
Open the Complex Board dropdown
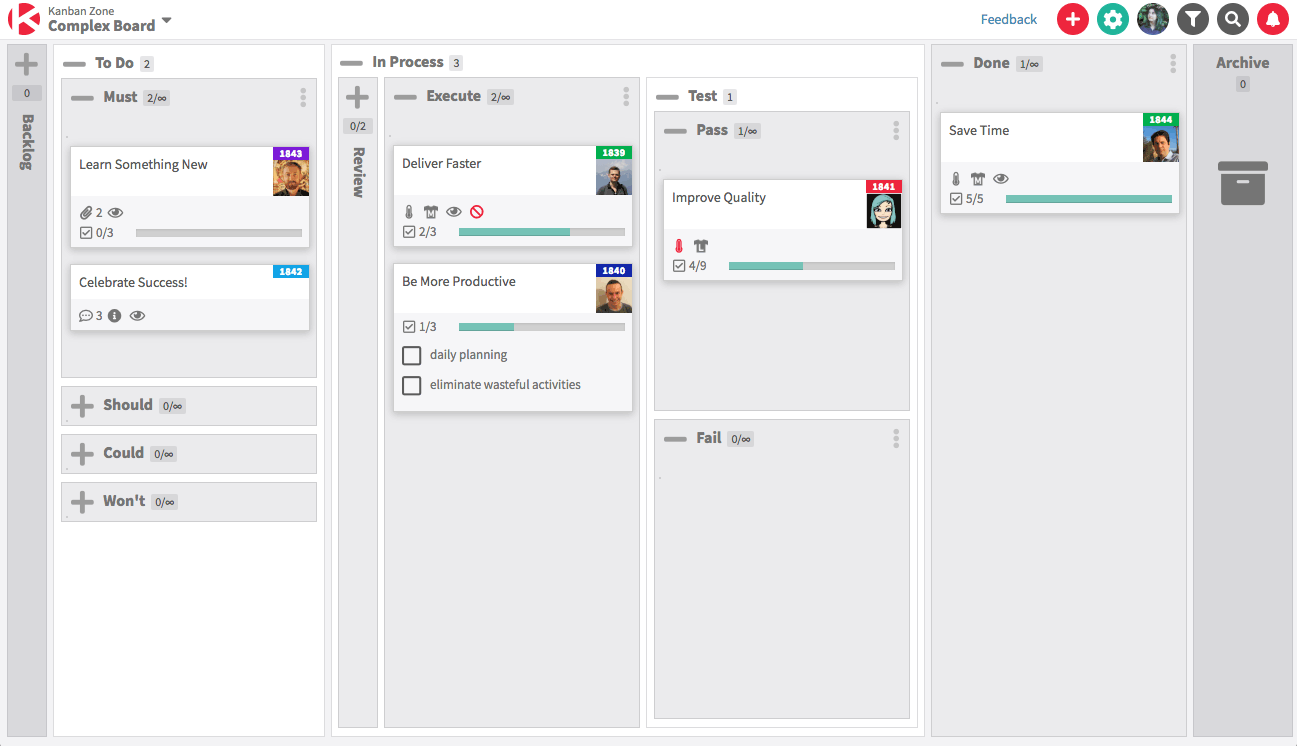click(165, 19)
